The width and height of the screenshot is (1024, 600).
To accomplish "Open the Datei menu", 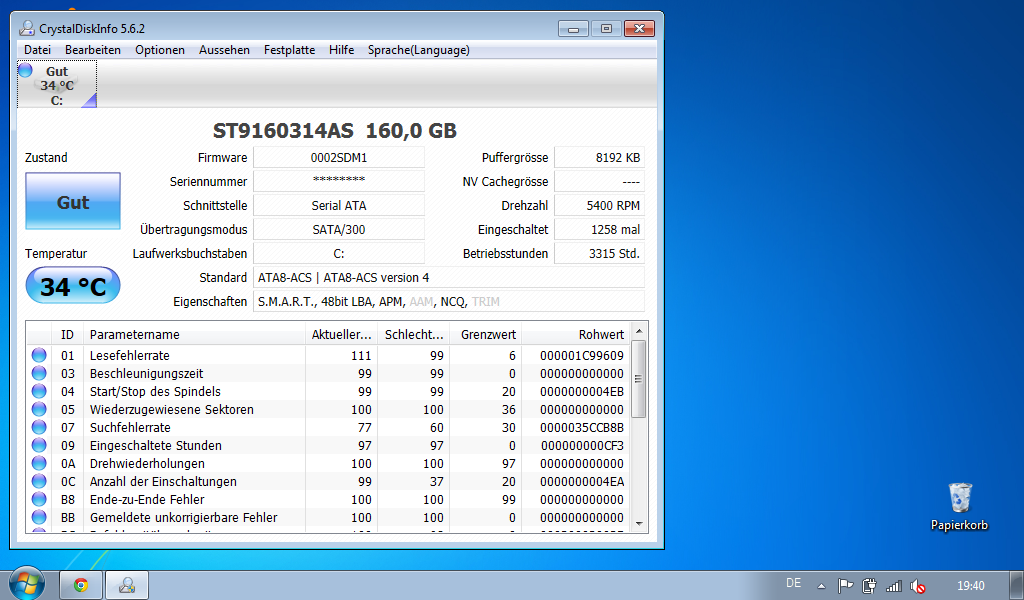I will click(x=37, y=50).
